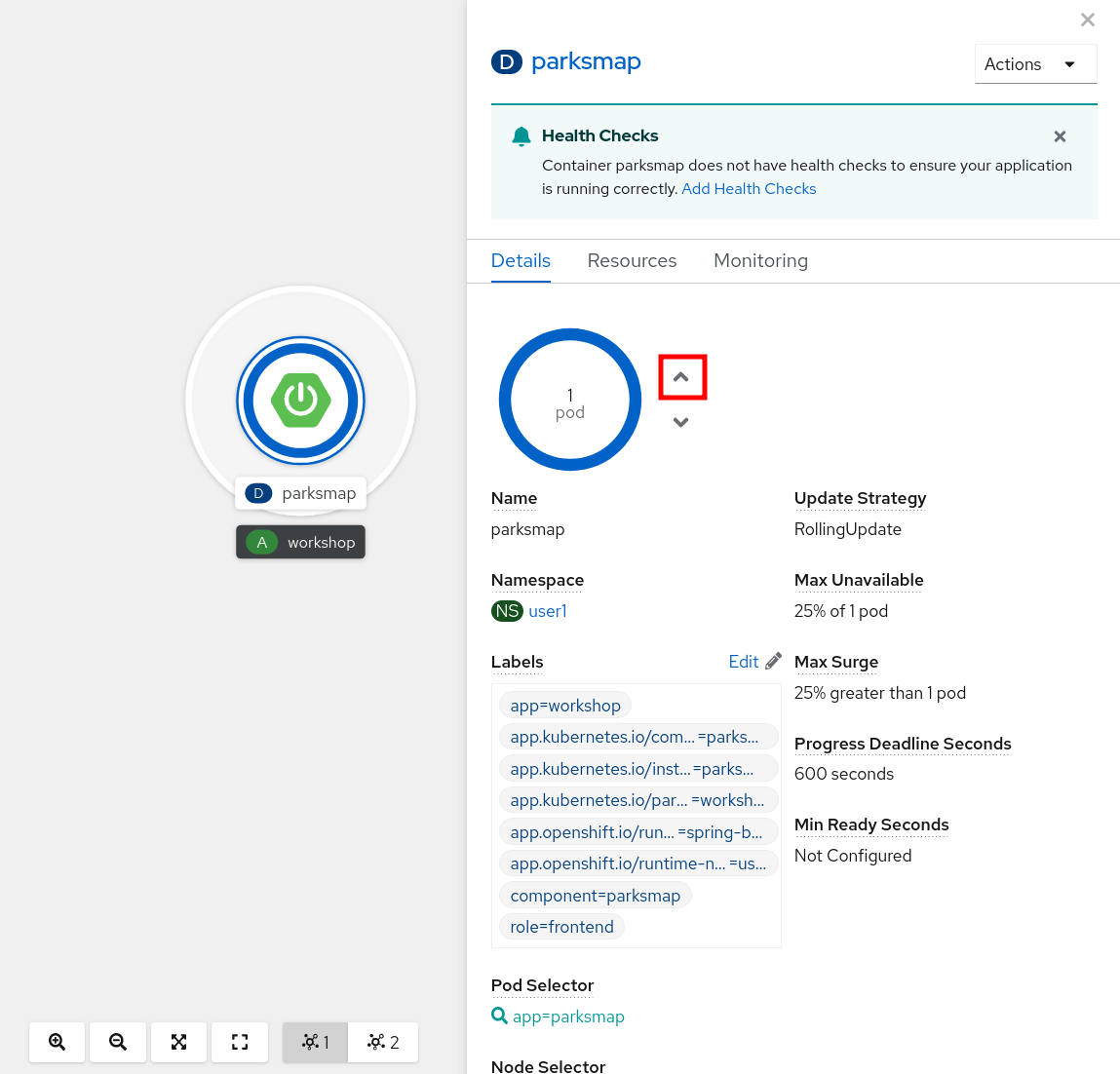
Task: Click the reset view icon
Action: [240, 1042]
